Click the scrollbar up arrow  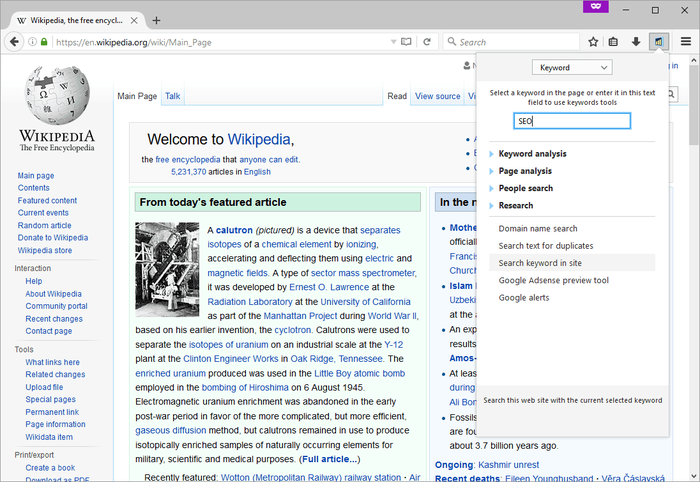[694, 60]
